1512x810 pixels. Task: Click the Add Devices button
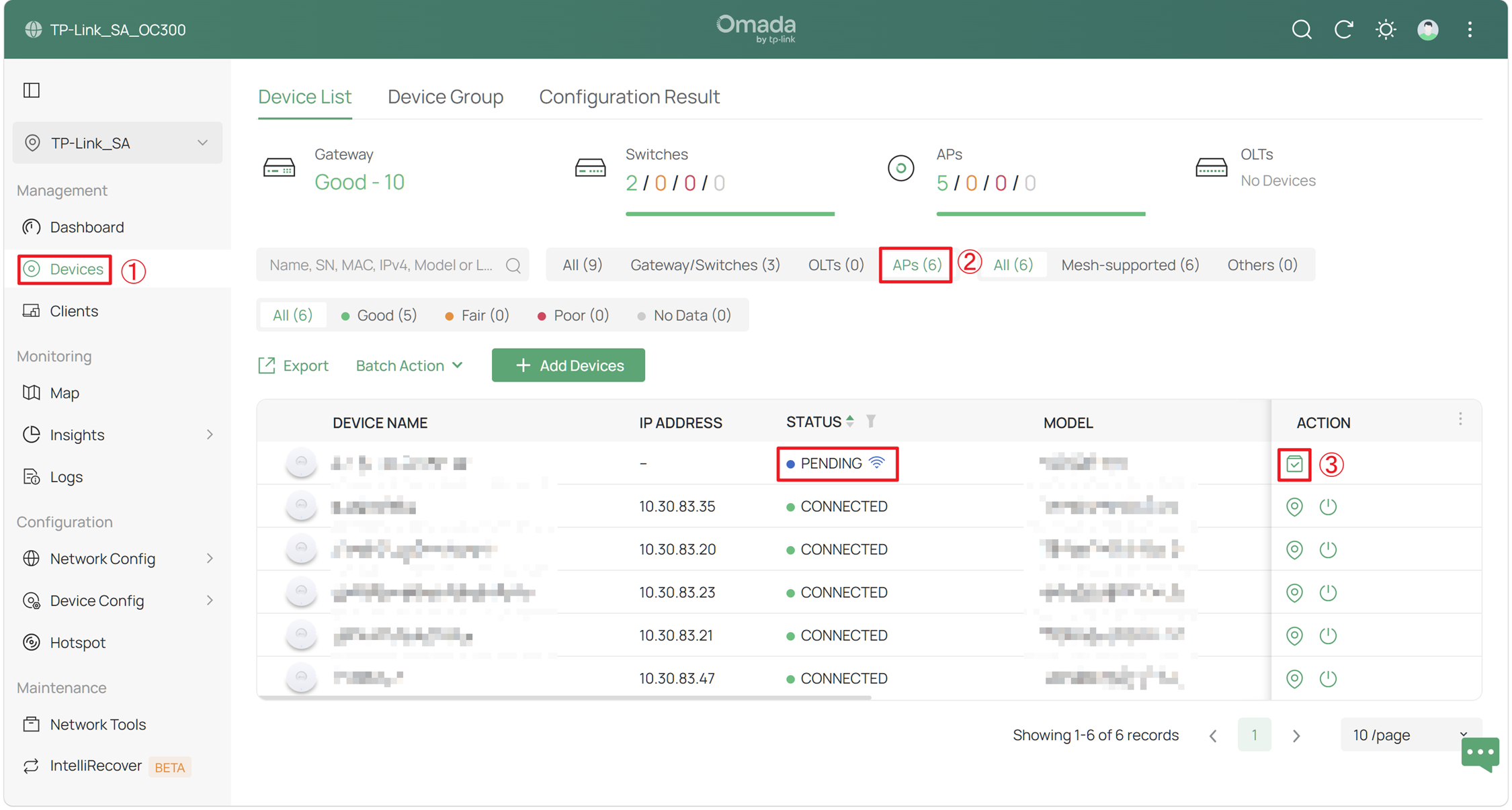point(569,365)
